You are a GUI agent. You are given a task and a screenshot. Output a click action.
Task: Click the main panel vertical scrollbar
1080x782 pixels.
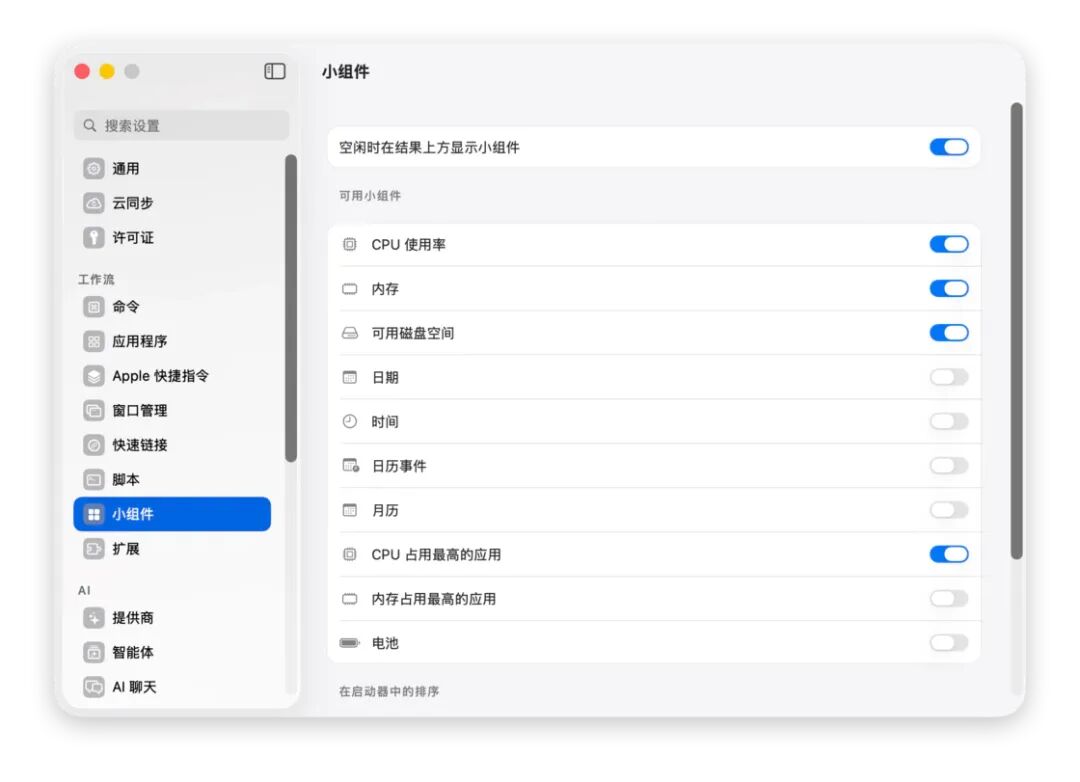1017,331
